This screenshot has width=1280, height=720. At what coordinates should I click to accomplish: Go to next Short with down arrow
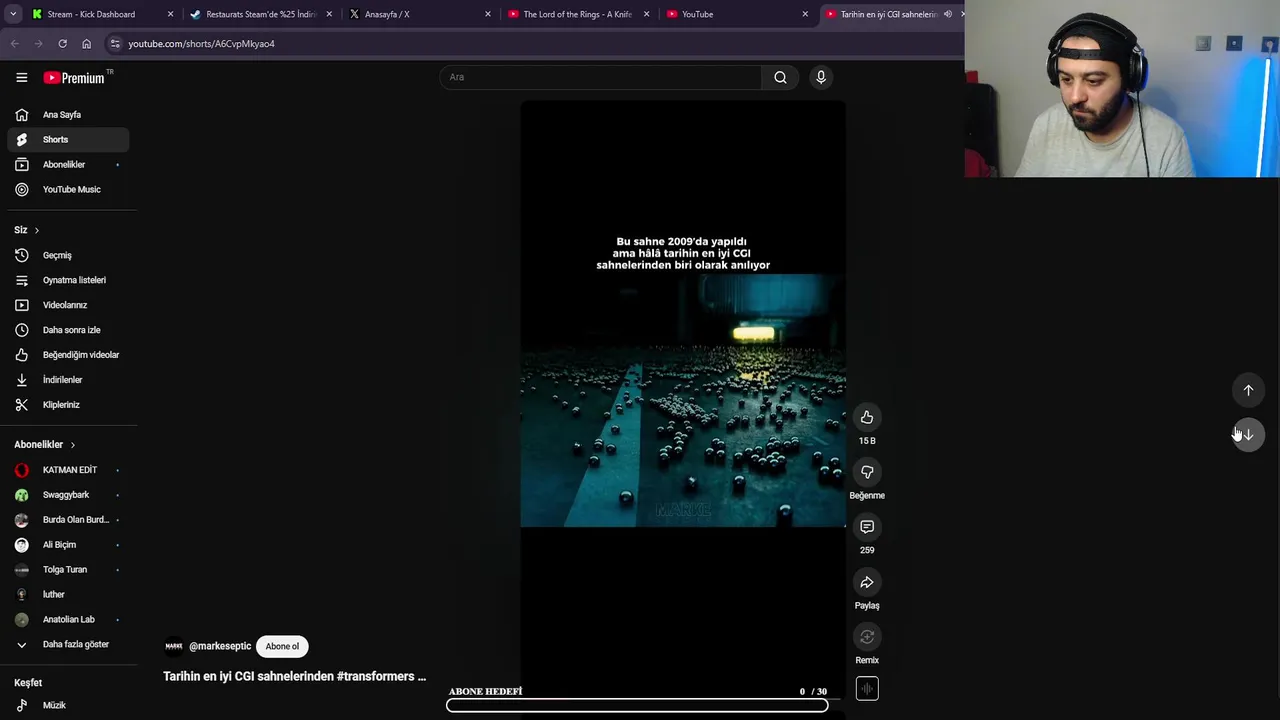1248,435
